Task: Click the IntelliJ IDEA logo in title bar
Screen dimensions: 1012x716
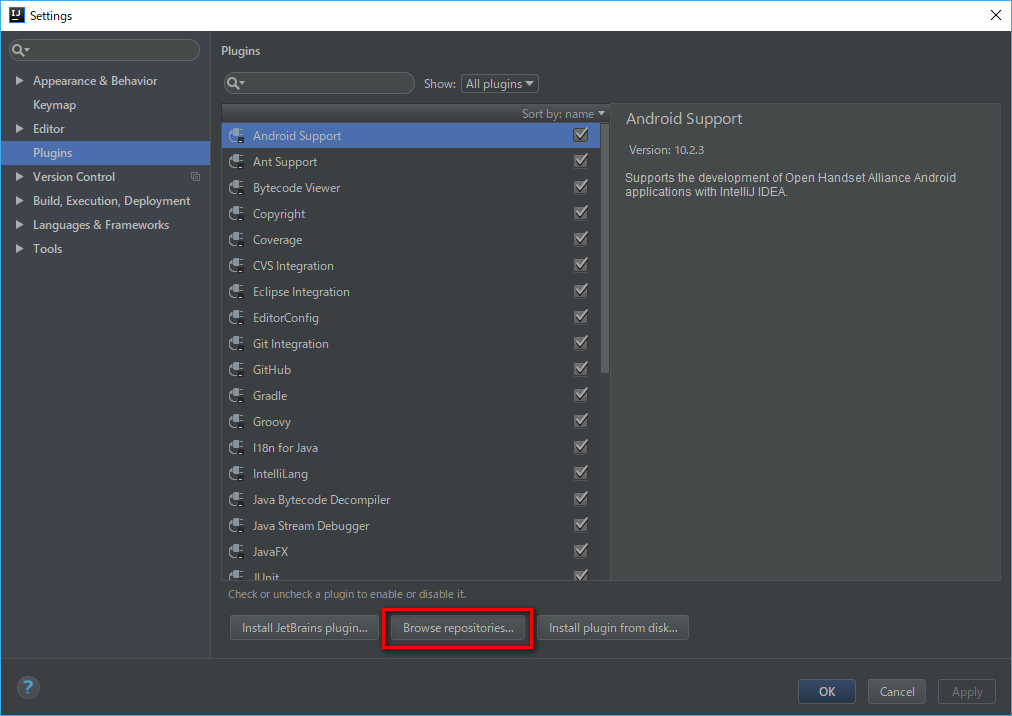Action: pos(16,15)
